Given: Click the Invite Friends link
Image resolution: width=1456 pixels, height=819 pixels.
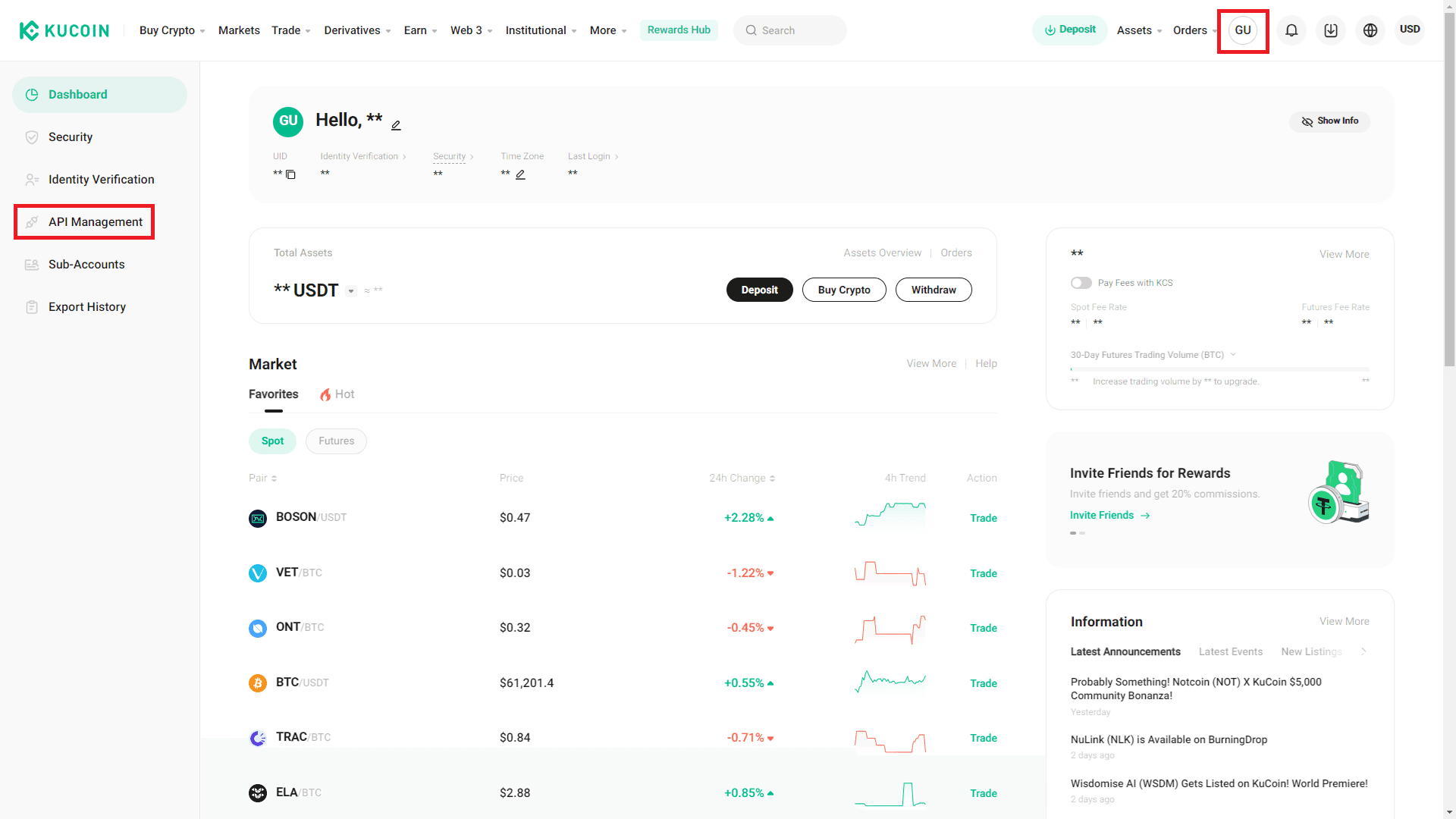Looking at the screenshot, I should [1109, 515].
